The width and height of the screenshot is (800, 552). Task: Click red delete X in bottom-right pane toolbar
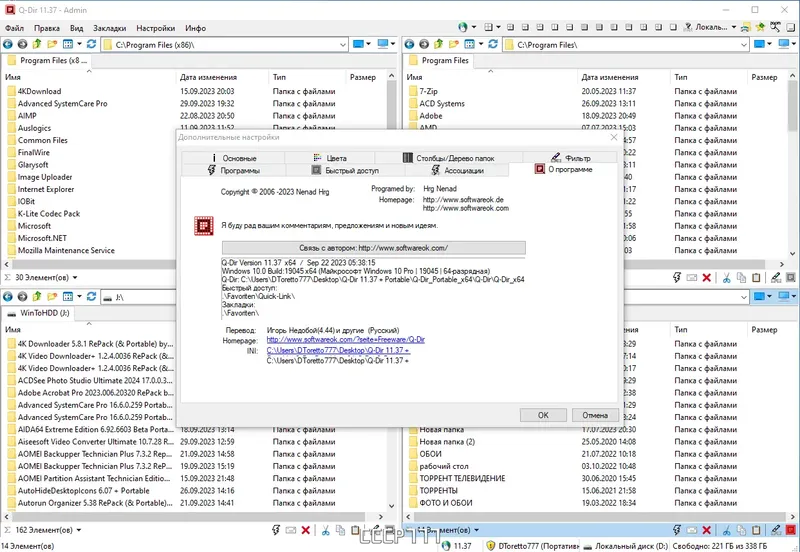[x=707, y=530]
